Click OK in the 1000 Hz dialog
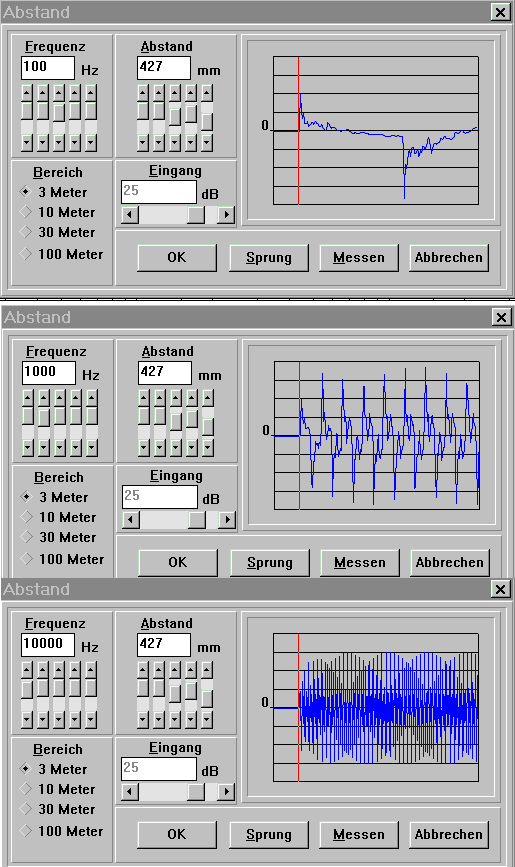Image resolution: width=515 pixels, height=867 pixels. pos(178,562)
